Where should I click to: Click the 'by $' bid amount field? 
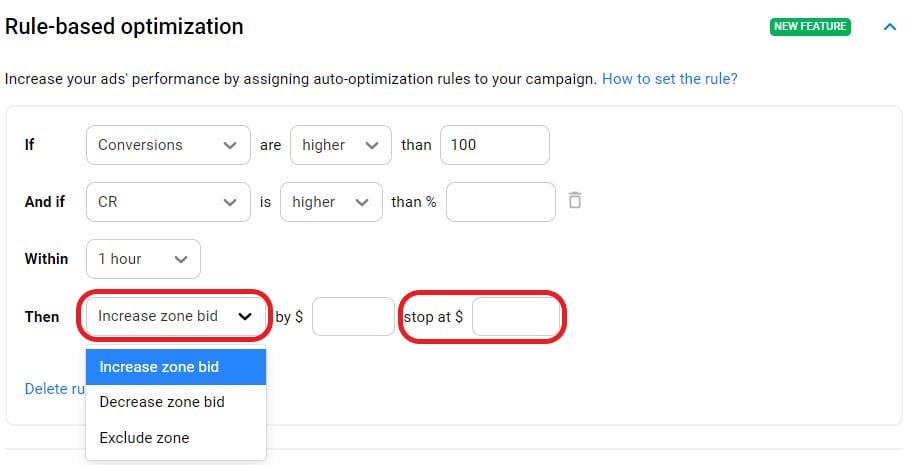[353, 316]
